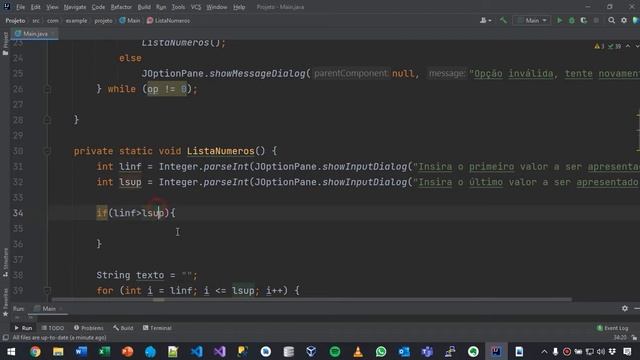Image resolution: width=640 pixels, height=360 pixels.
Task: Open the Help menu
Action: 239,7
